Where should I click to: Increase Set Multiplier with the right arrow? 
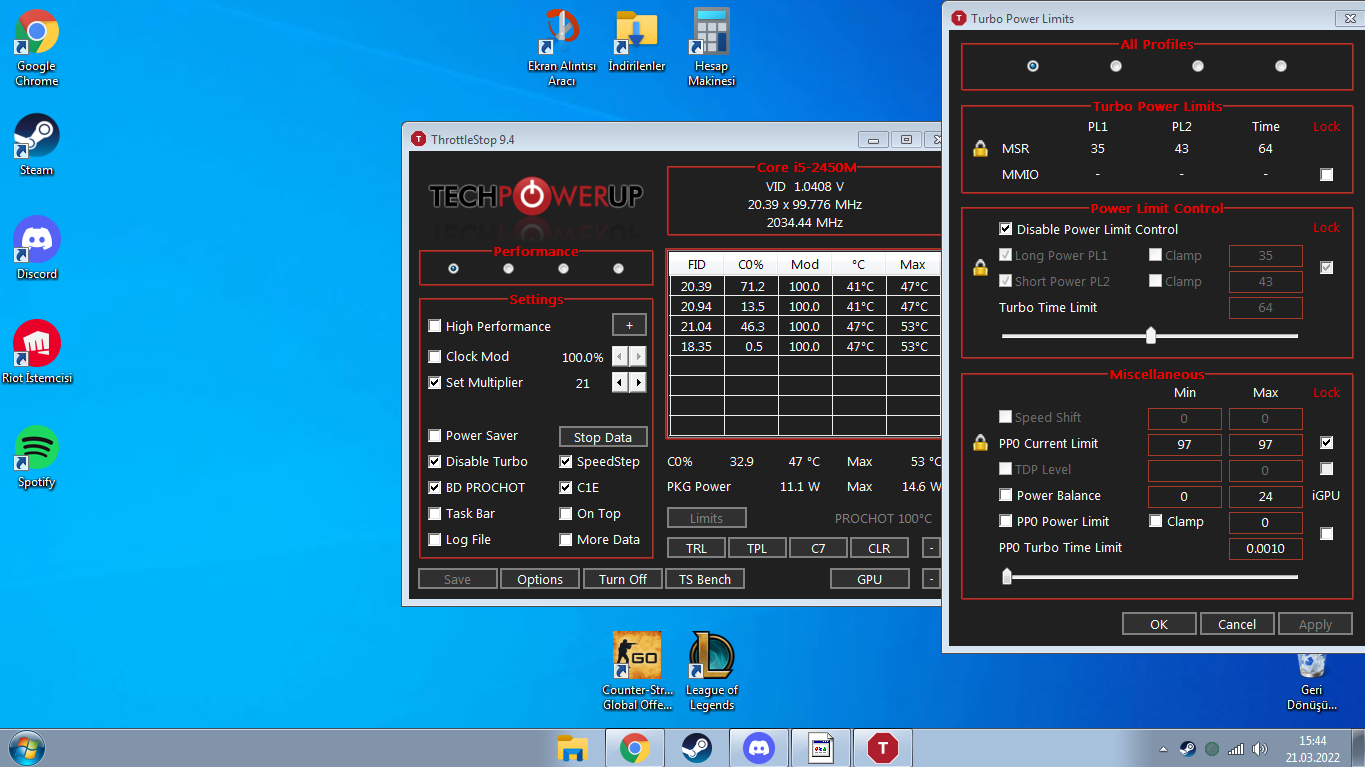tap(638, 382)
